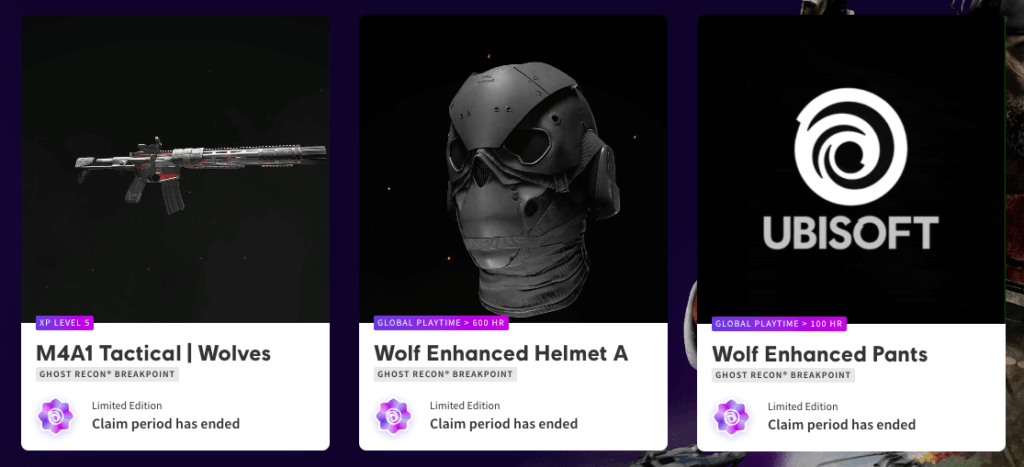Click Ghost Recon Breakpoint label under Helmet
Image resolution: width=1024 pixels, height=467 pixels.
click(445, 374)
